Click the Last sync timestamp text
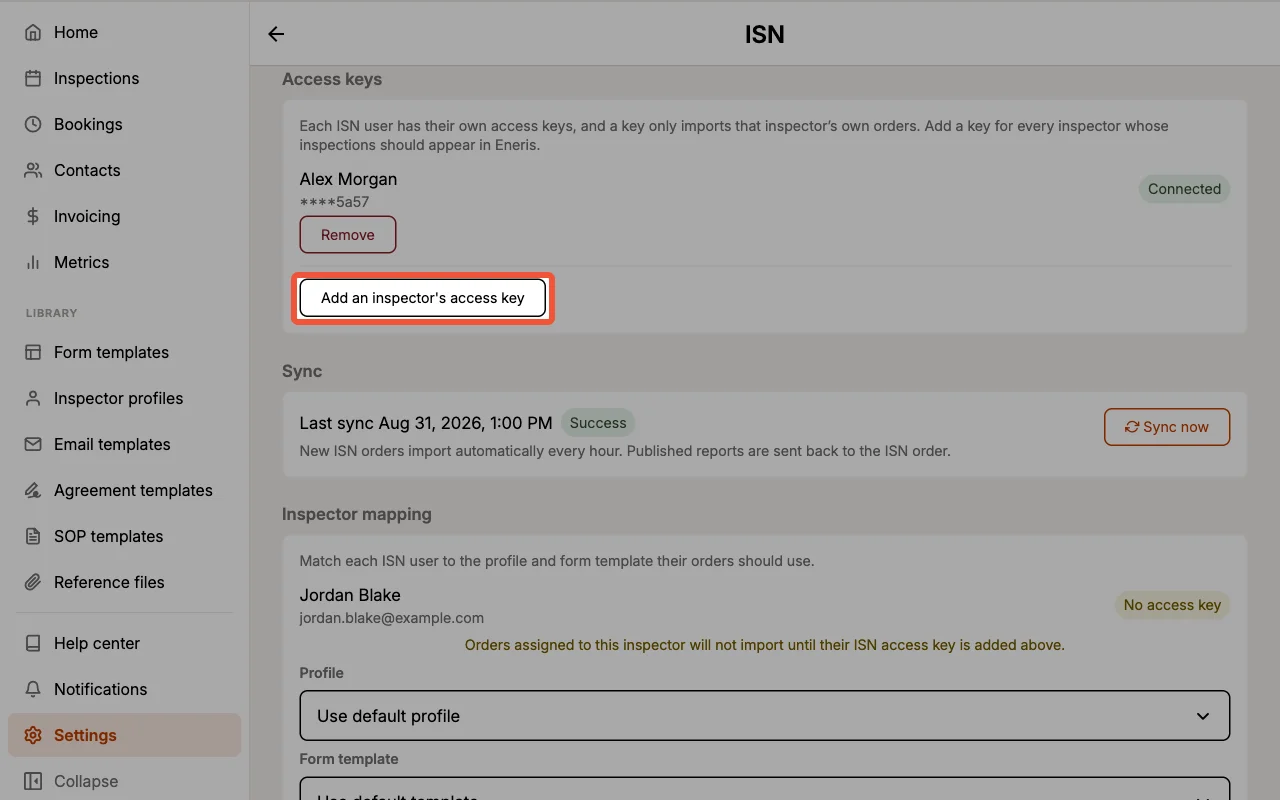1280x800 pixels. point(426,423)
